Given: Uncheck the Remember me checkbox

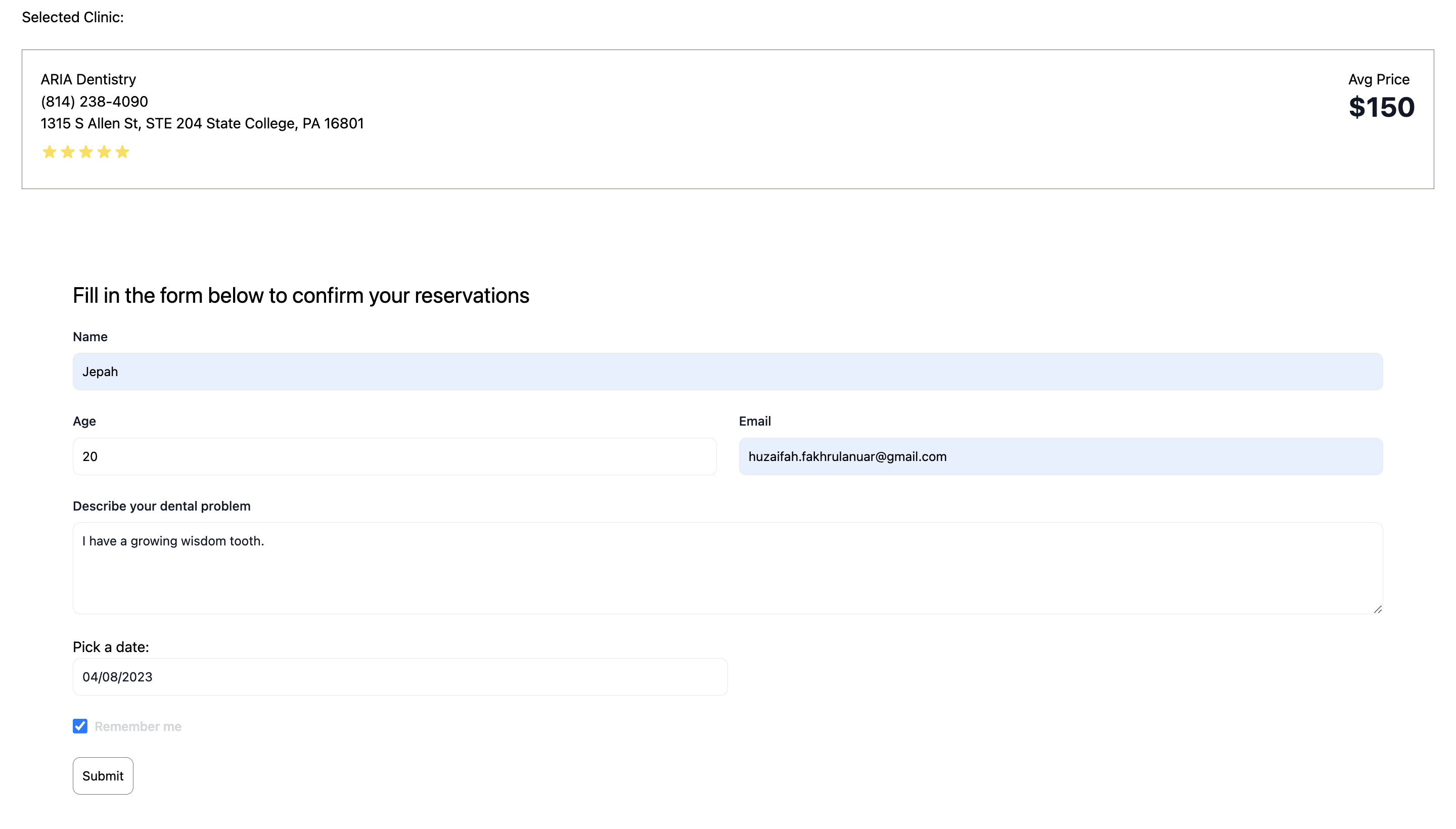Looking at the screenshot, I should point(80,726).
